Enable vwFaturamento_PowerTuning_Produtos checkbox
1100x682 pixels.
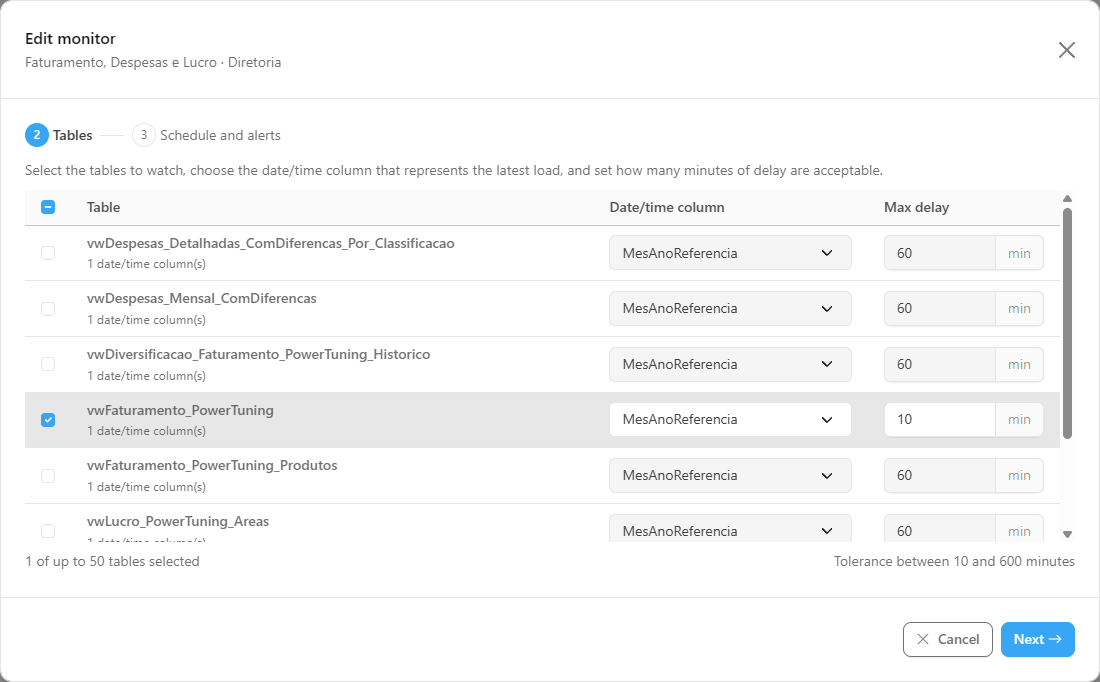(x=48, y=476)
